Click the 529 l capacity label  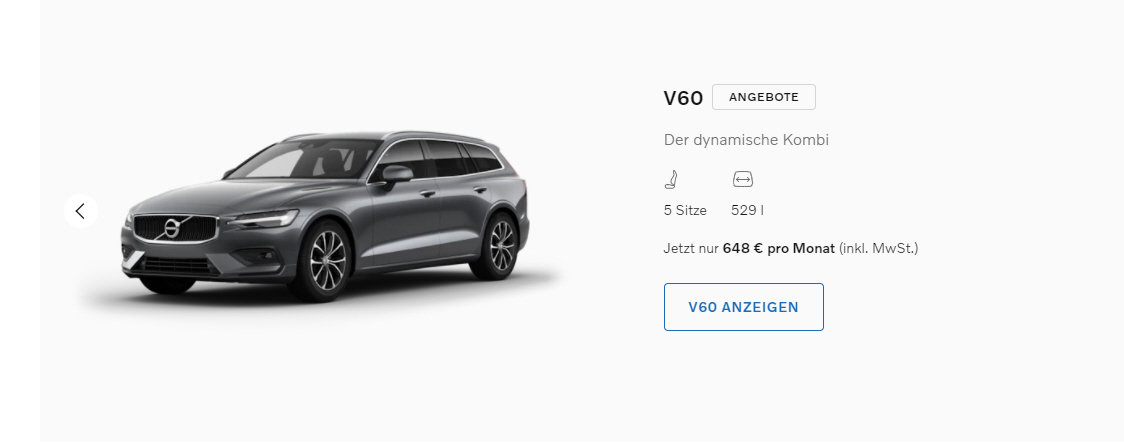point(747,211)
